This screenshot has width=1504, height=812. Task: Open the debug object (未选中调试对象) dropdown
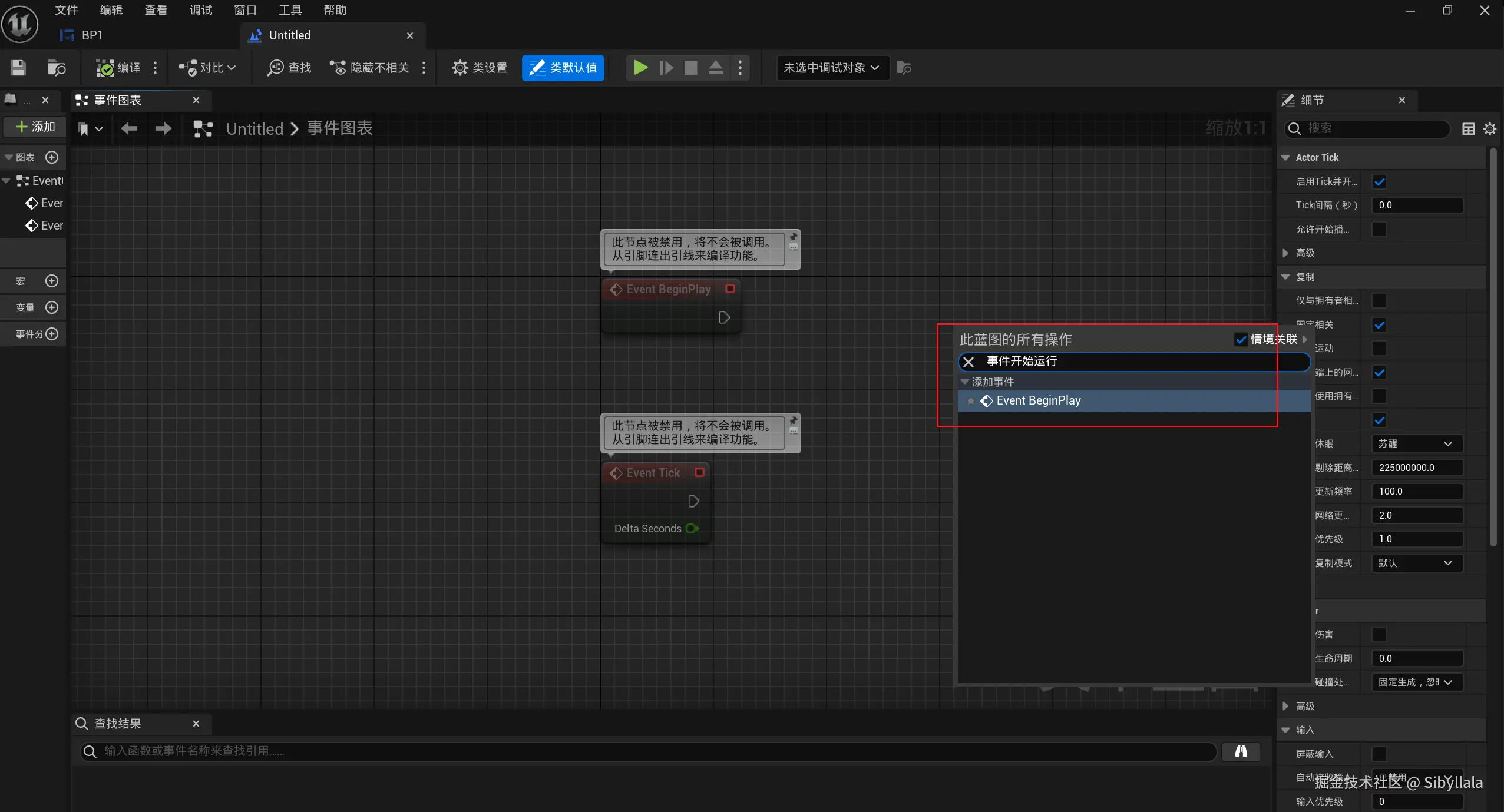(x=831, y=68)
